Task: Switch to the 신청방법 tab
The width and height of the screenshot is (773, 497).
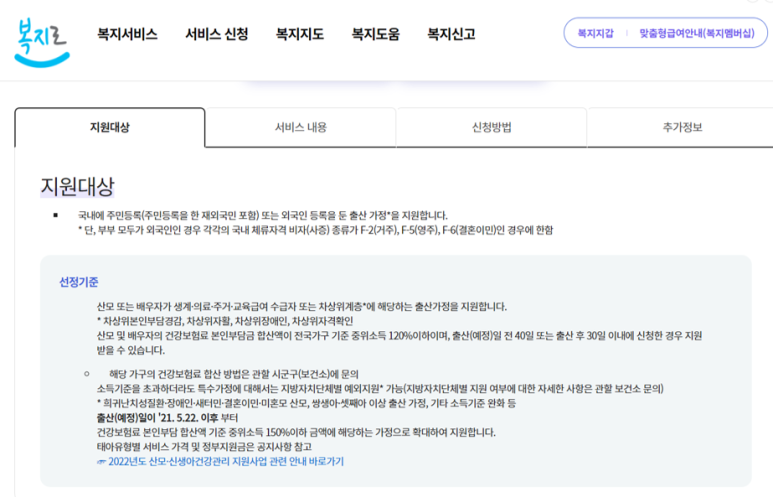Action: [x=492, y=127]
